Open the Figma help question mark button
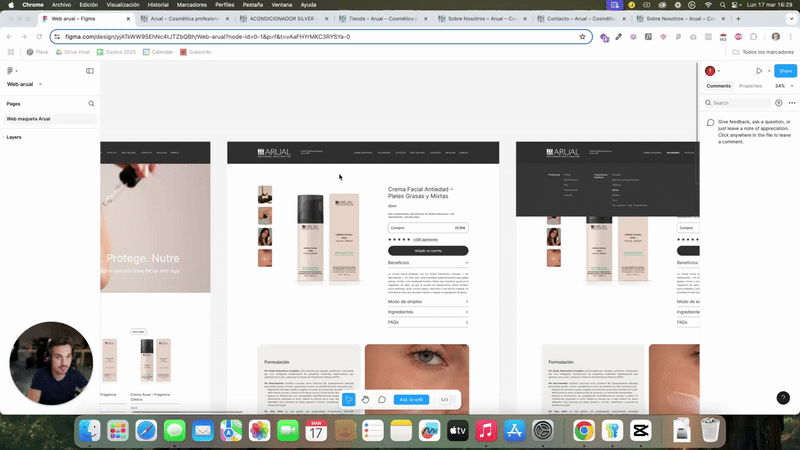The height and width of the screenshot is (450, 800). 783,397
